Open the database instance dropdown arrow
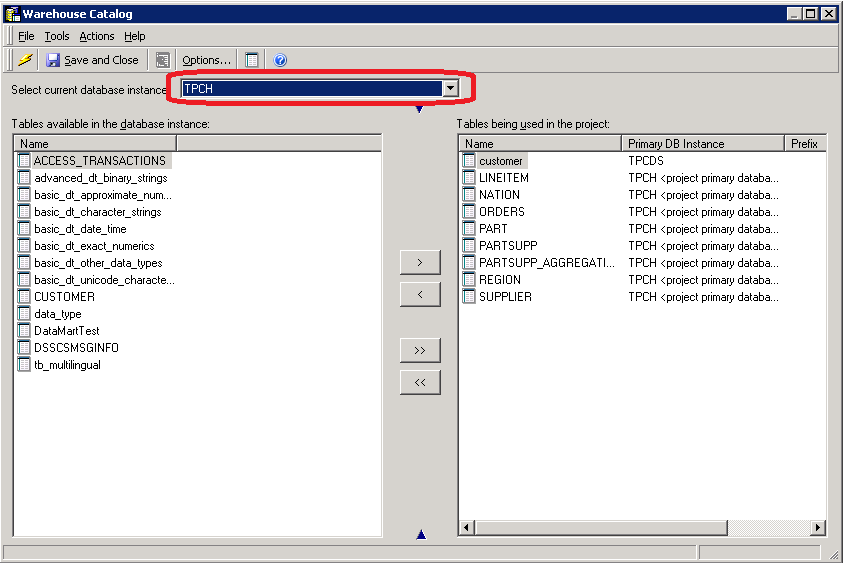This screenshot has height=563, width=843. [x=450, y=88]
